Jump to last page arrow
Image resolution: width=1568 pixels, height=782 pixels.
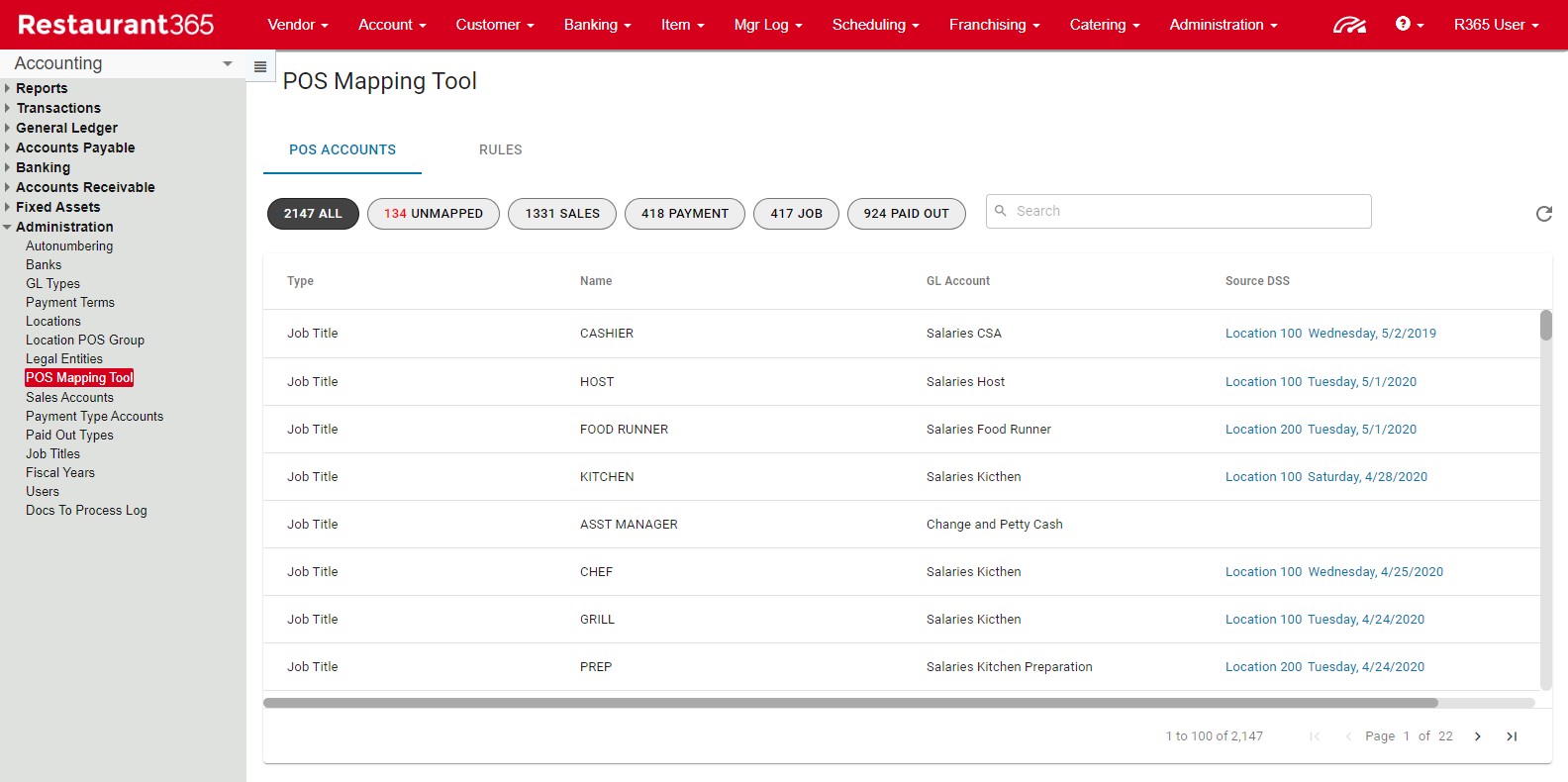[x=1512, y=736]
